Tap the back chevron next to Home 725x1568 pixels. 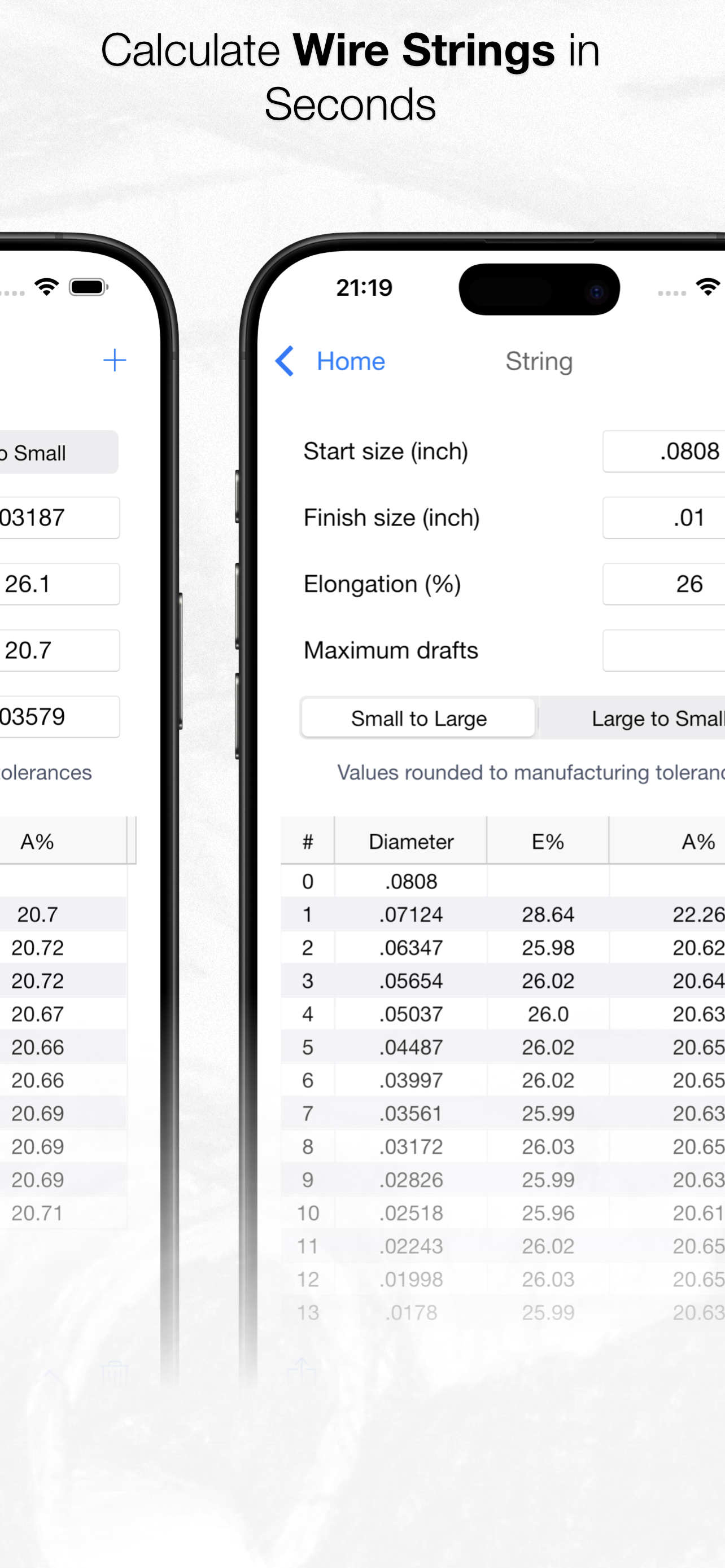pos(285,361)
